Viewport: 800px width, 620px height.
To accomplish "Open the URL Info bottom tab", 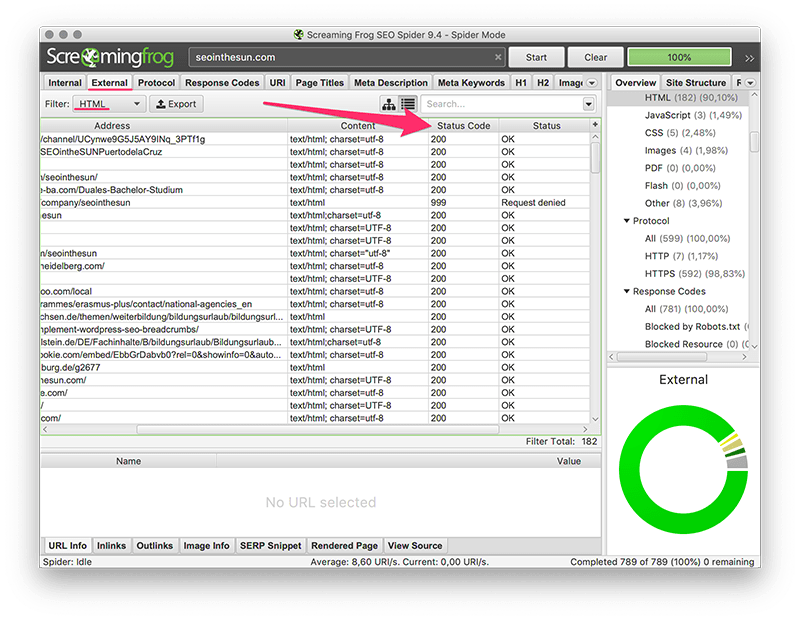I will pyautogui.click(x=67, y=545).
